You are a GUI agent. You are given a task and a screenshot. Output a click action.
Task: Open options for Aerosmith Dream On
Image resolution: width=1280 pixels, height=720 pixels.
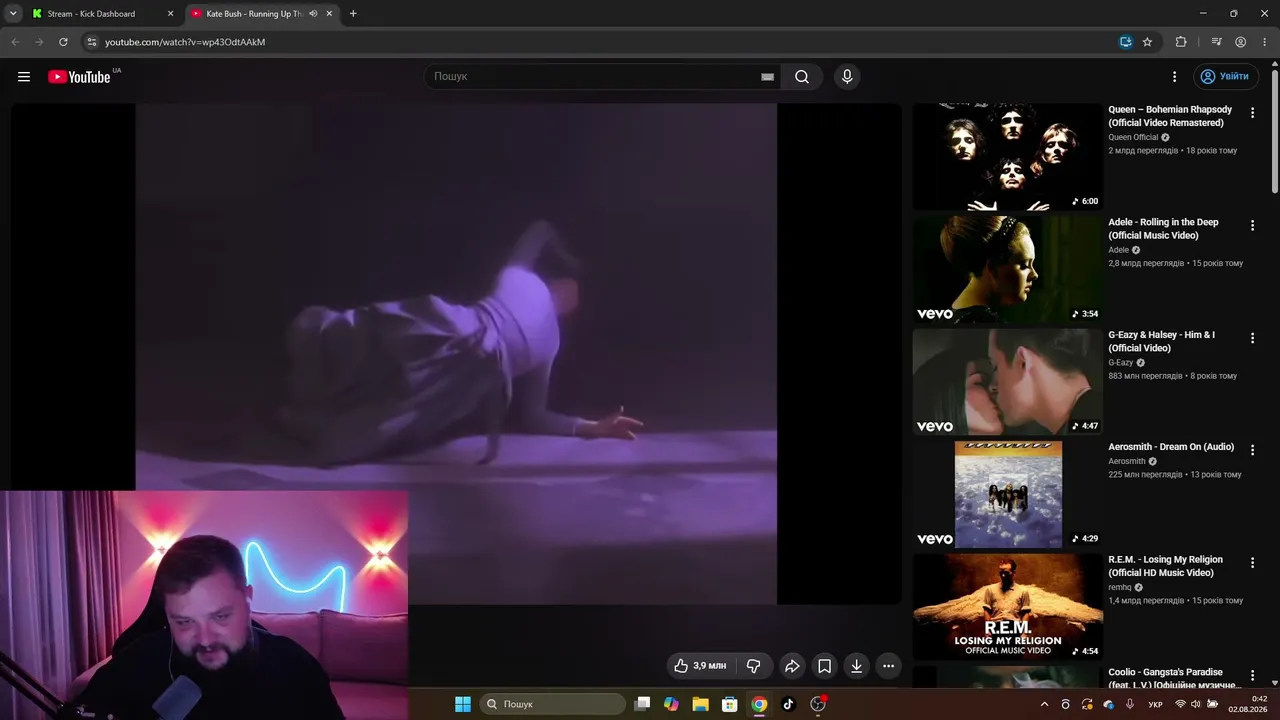tap(1252, 450)
